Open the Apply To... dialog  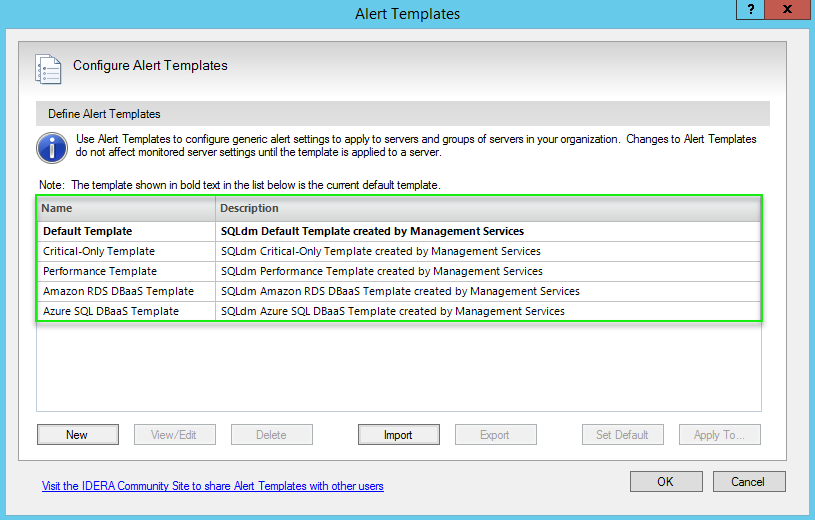point(719,435)
